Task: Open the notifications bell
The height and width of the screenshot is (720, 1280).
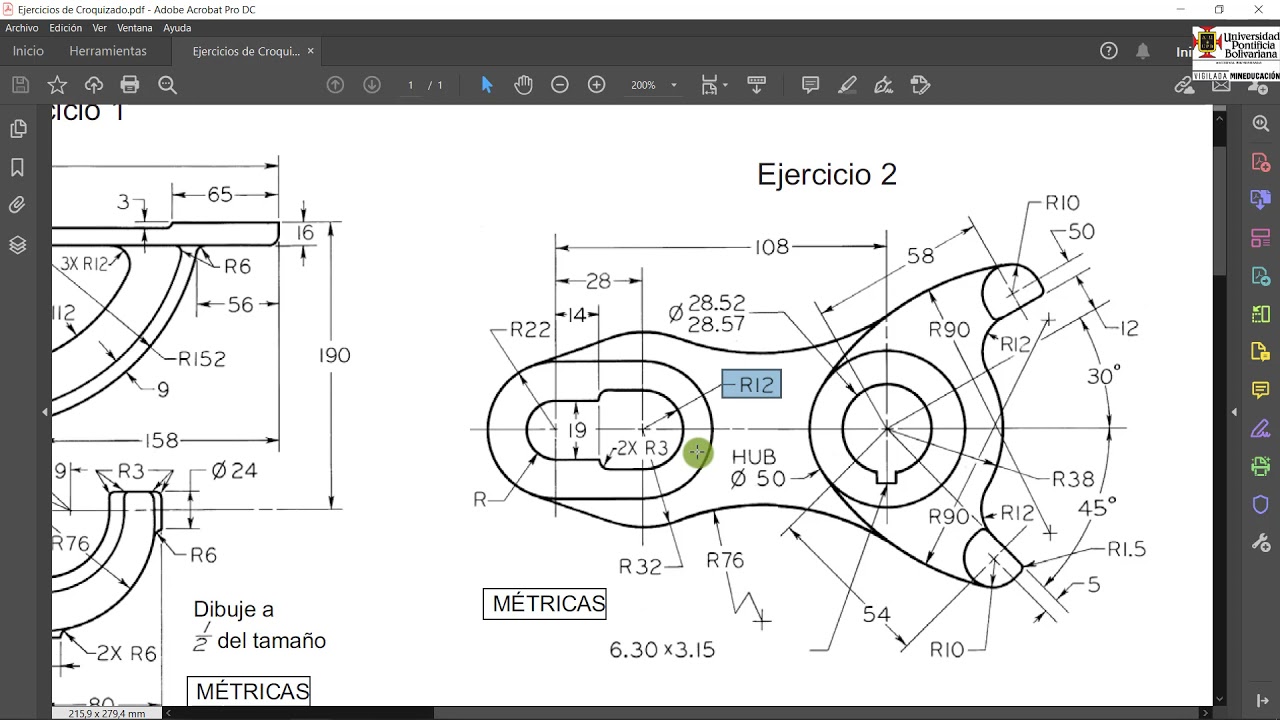Action: pos(1143,51)
